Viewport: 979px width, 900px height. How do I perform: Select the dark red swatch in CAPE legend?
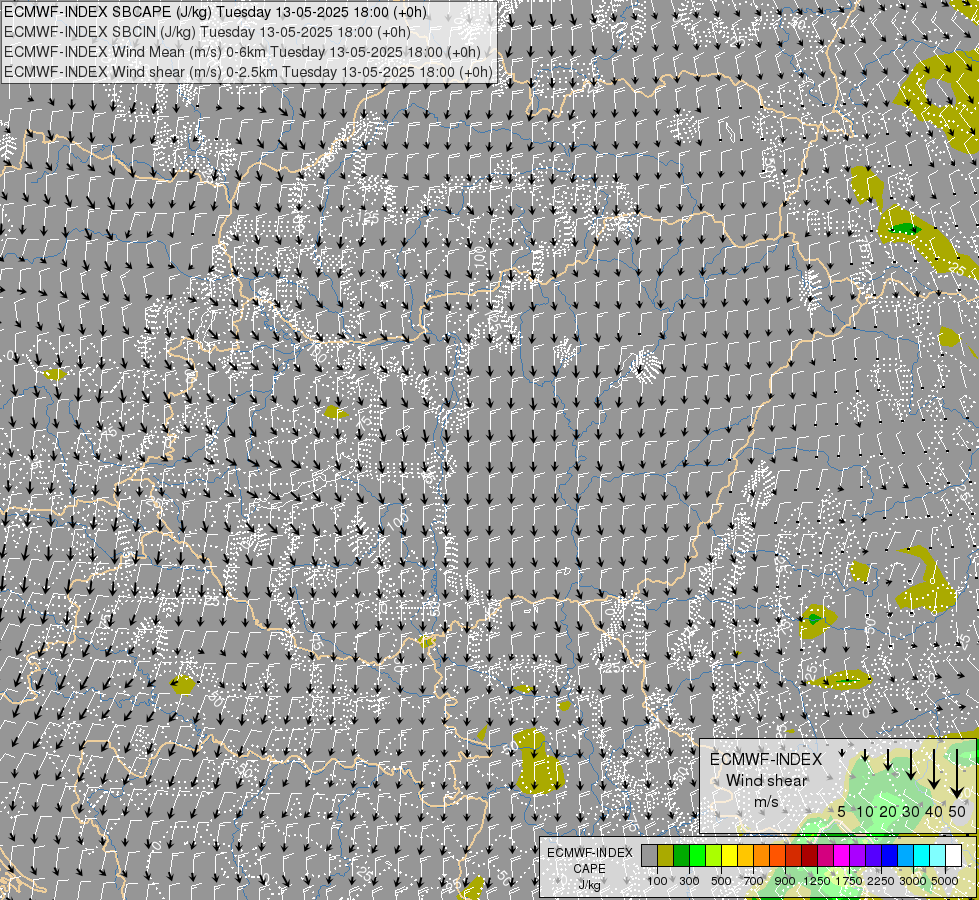tap(810, 856)
